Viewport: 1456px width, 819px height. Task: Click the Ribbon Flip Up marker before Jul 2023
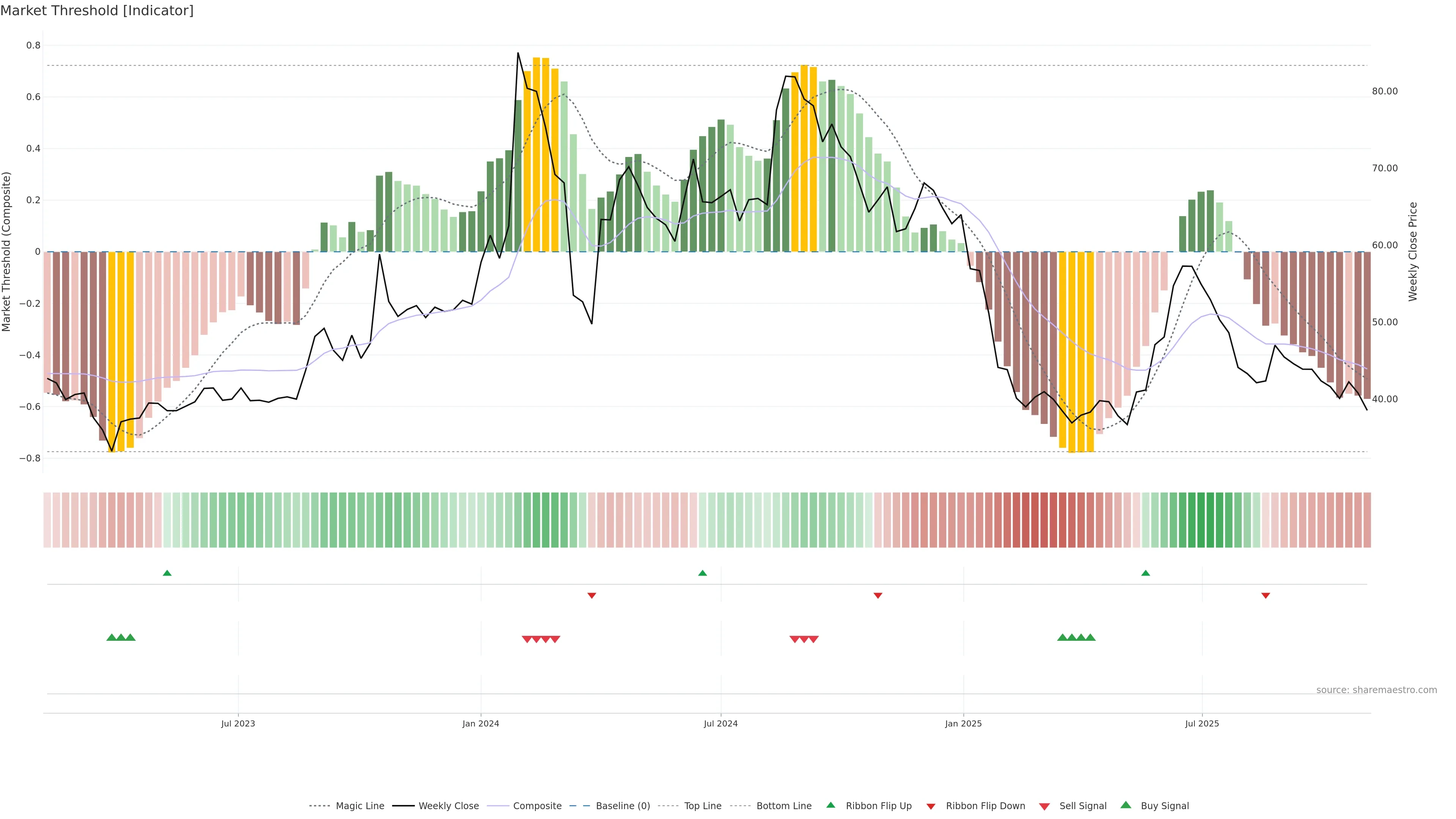(x=167, y=573)
